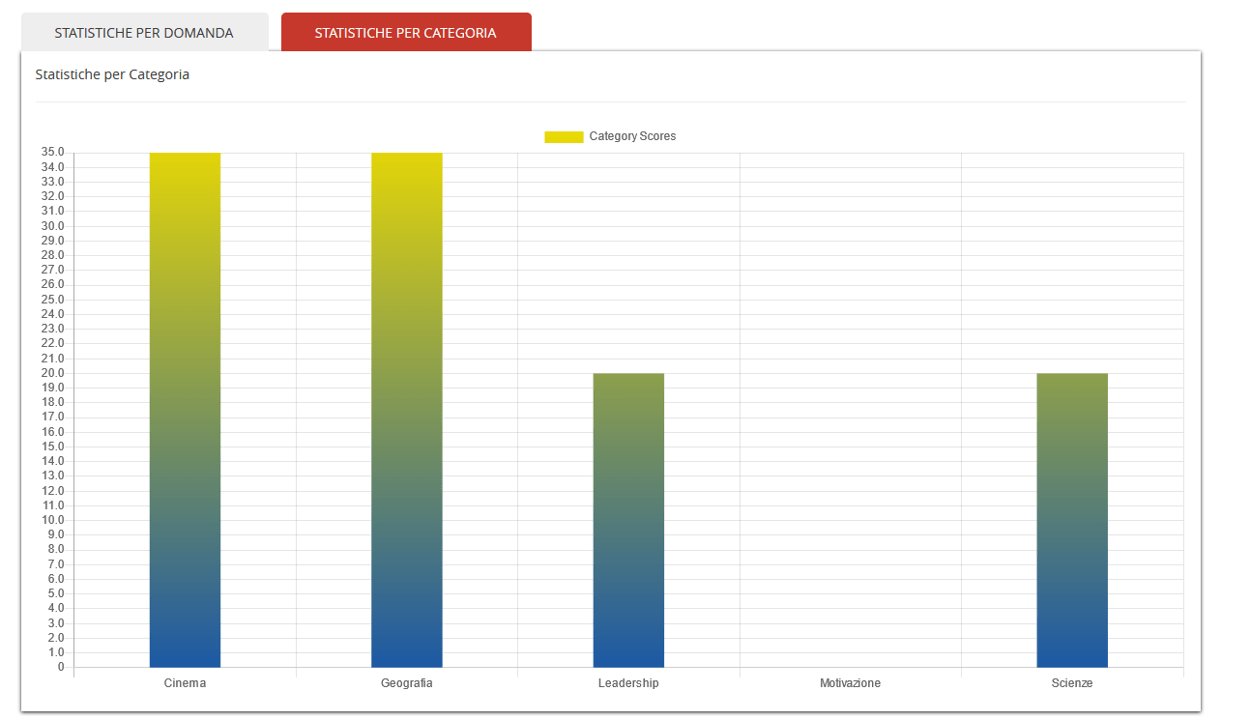The width and height of the screenshot is (1250, 720).
Task: Click the Motivazione x-axis label
Action: 850,683
